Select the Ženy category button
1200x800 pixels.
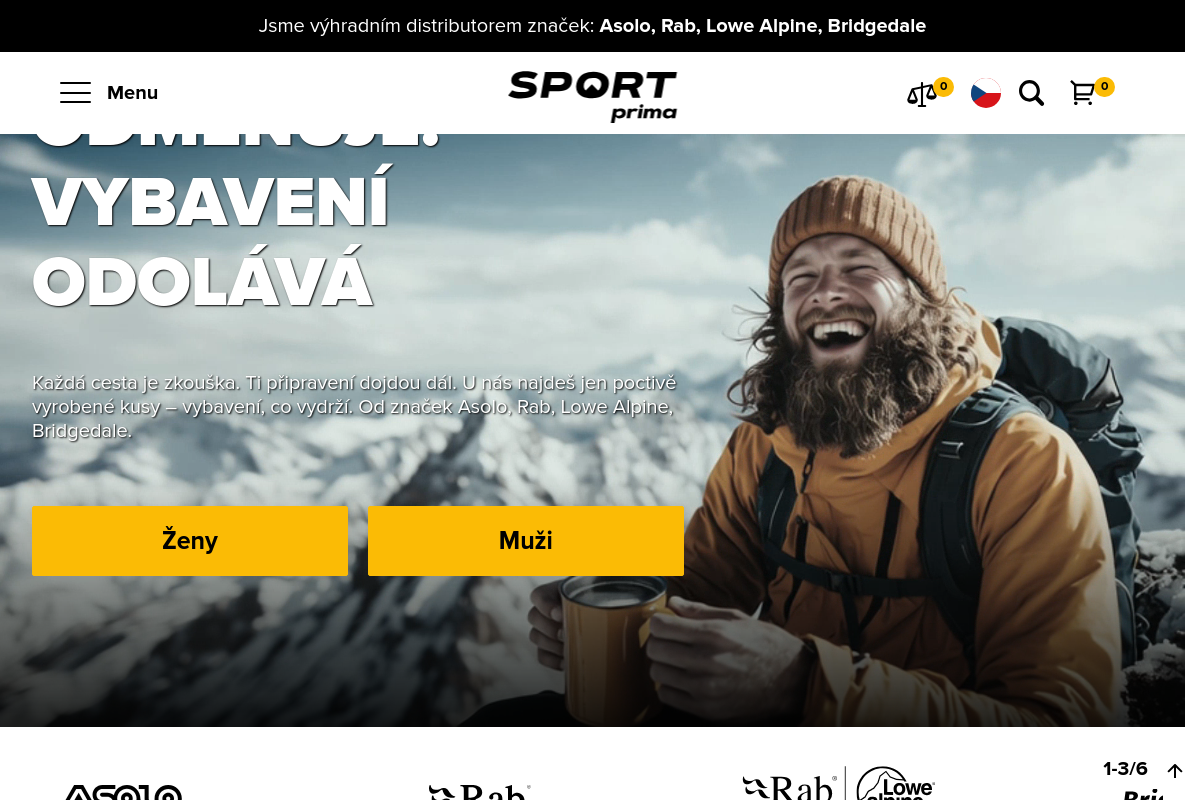(190, 541)
